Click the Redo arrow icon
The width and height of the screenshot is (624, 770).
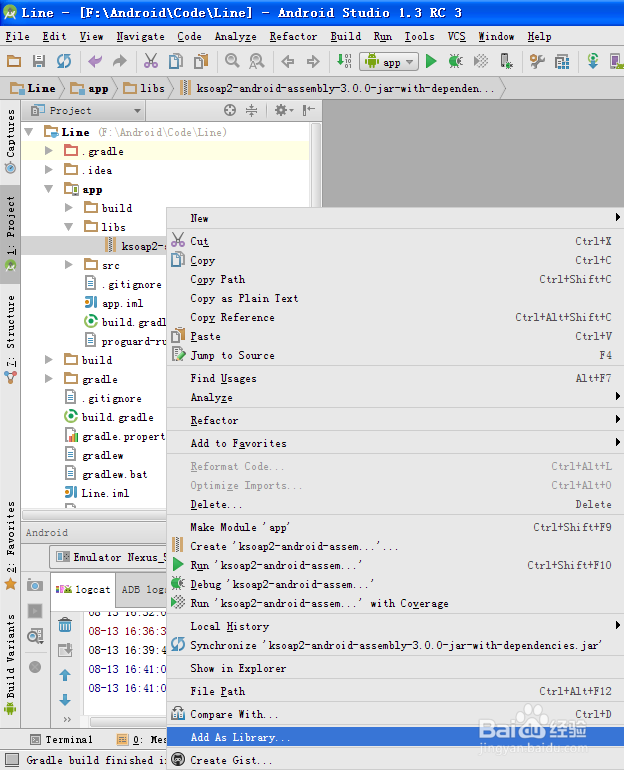coord(119,61)
